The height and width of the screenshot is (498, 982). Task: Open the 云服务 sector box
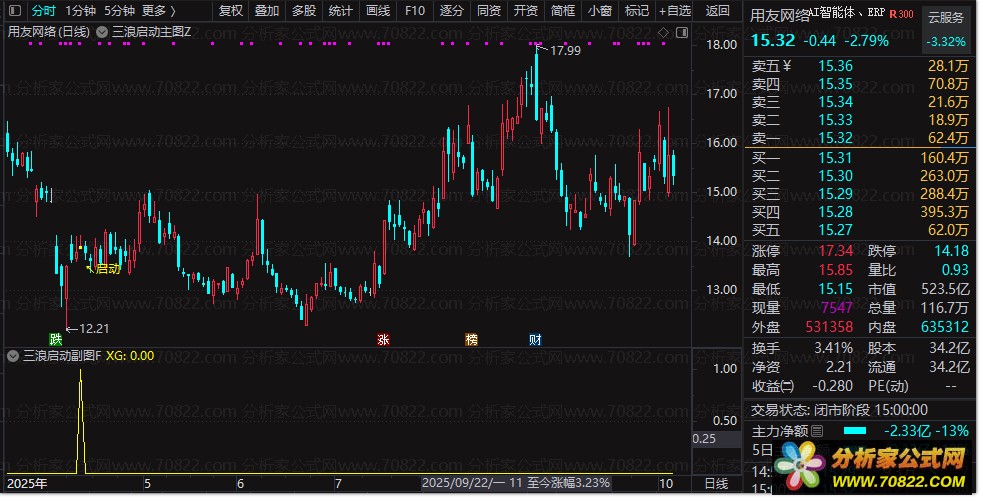[946, 29]
